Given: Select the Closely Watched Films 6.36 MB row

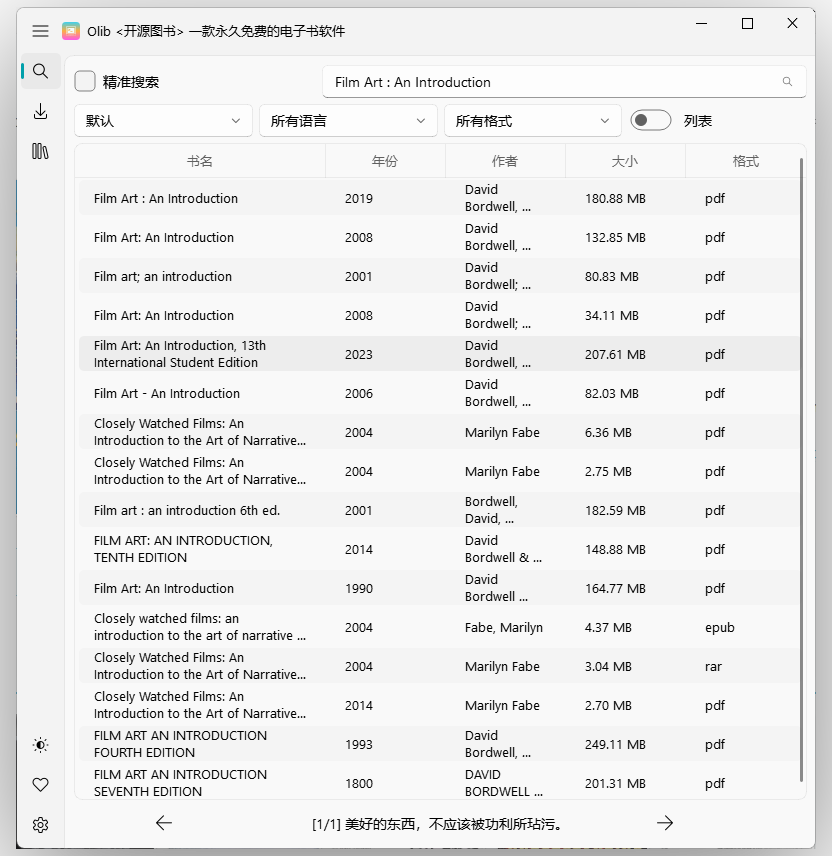Looking at the screenshot, I should point(439,432).
